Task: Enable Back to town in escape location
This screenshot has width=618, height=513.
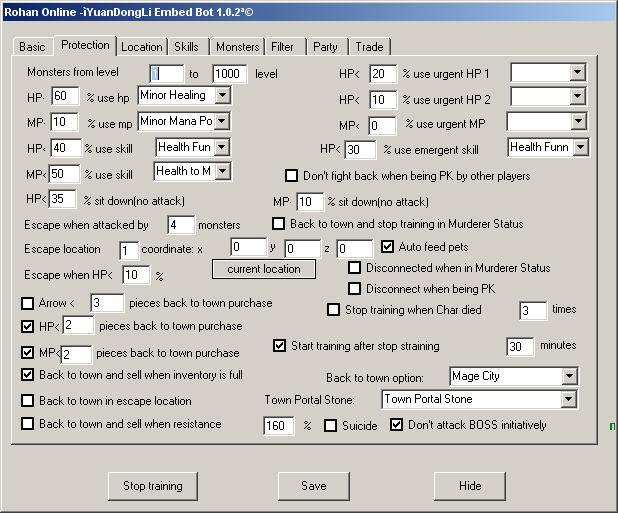Action: 27,400
